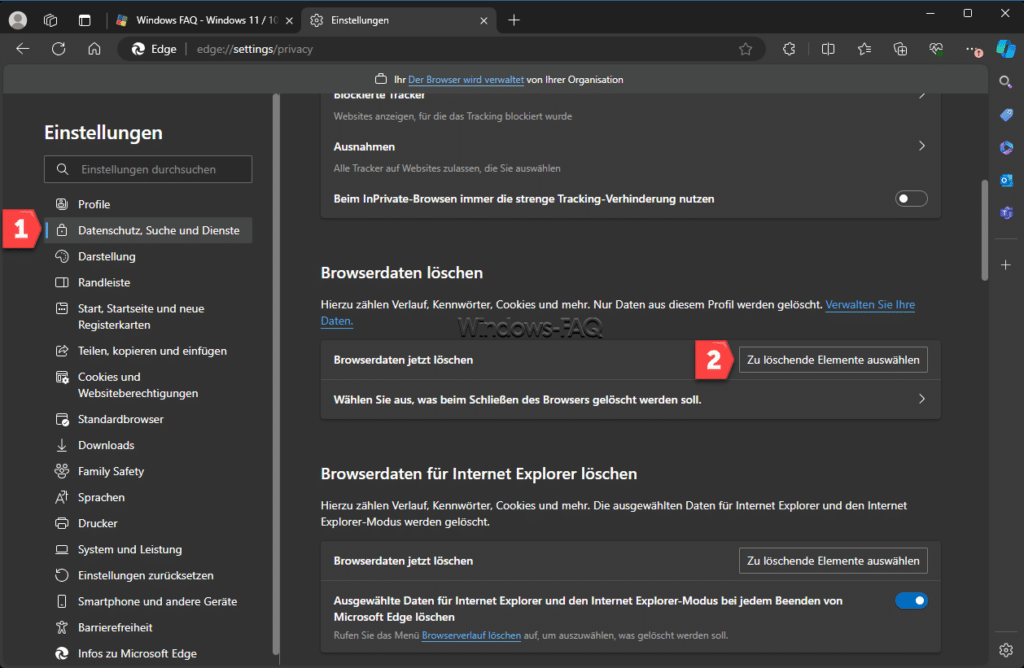Open the Browserverlauf löschen link

[x=471, y=635]
